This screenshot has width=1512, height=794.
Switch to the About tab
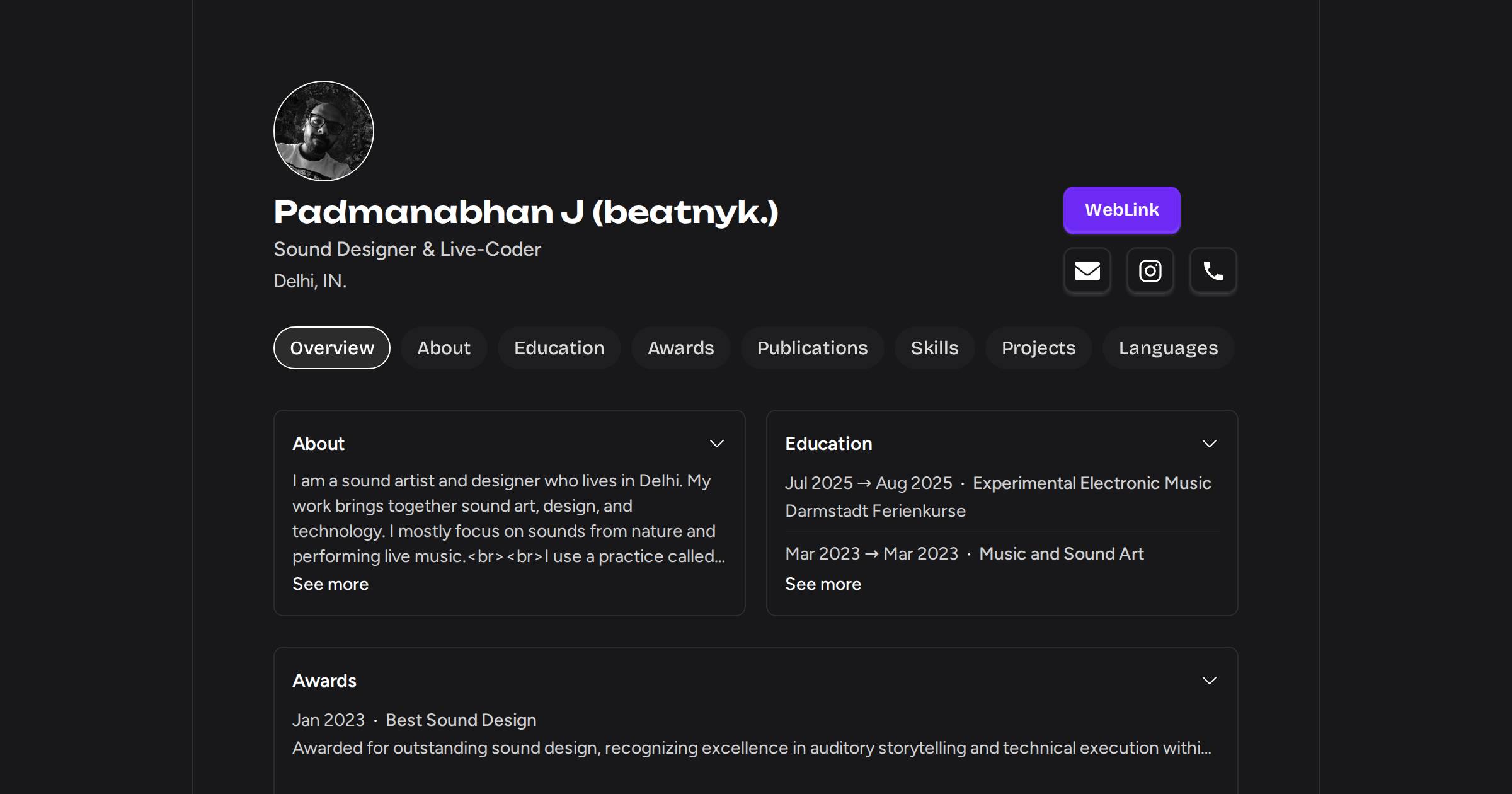[444, 348]
